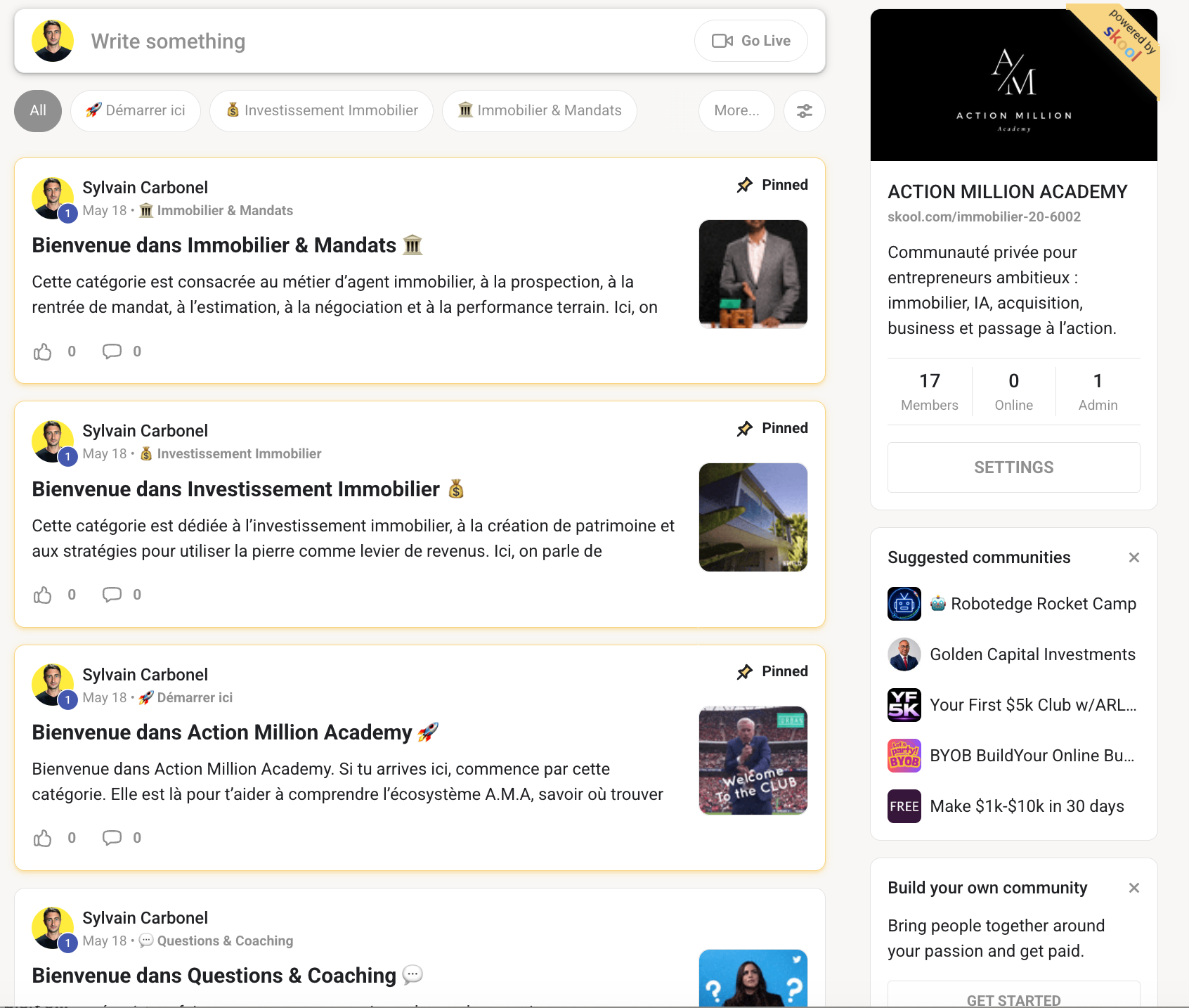Open the skool.com/immobilier-20-6002 link
1189x1008 pixels.
point(984,217)
